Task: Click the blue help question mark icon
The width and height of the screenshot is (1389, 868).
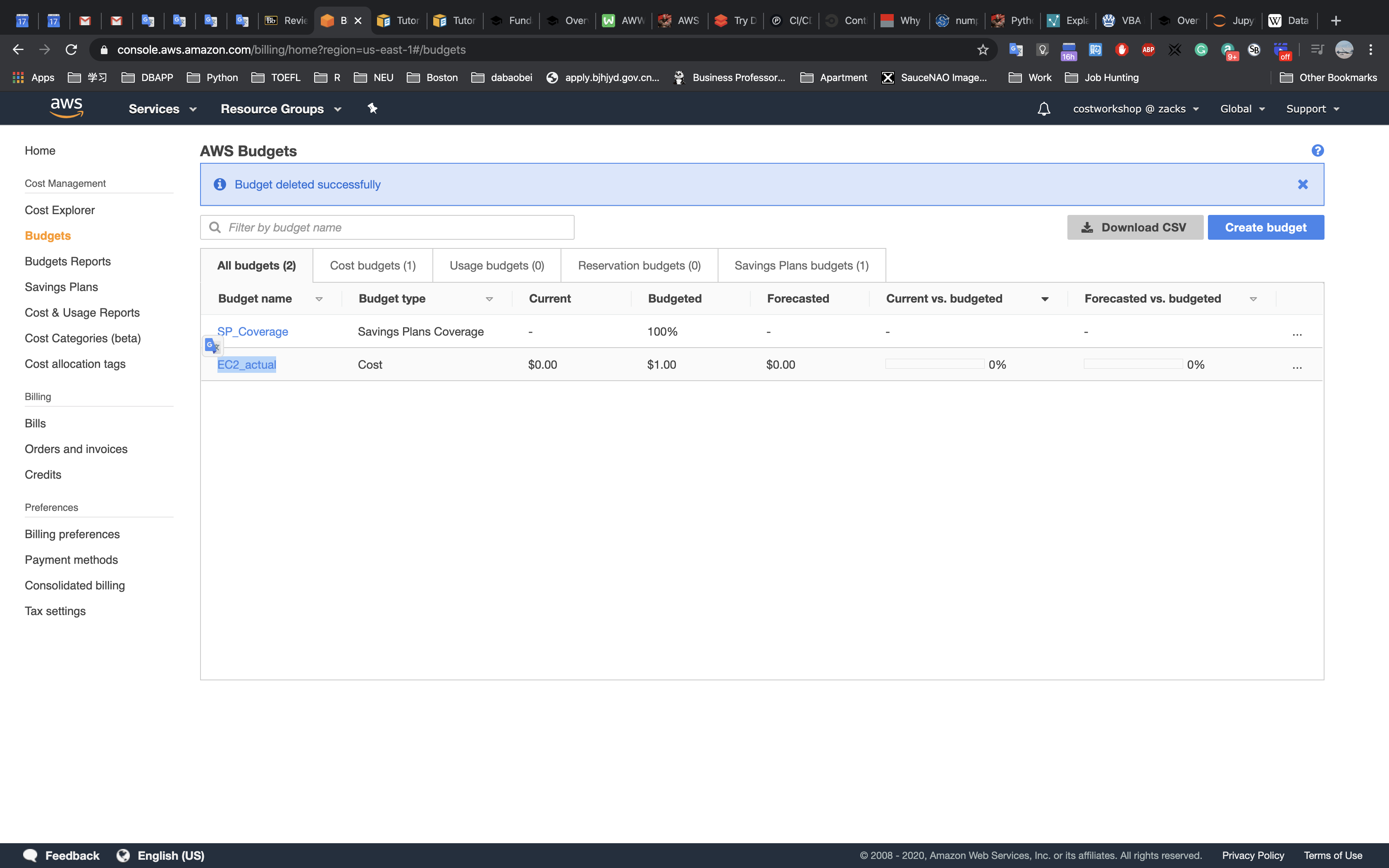Action: (1317, 150)
